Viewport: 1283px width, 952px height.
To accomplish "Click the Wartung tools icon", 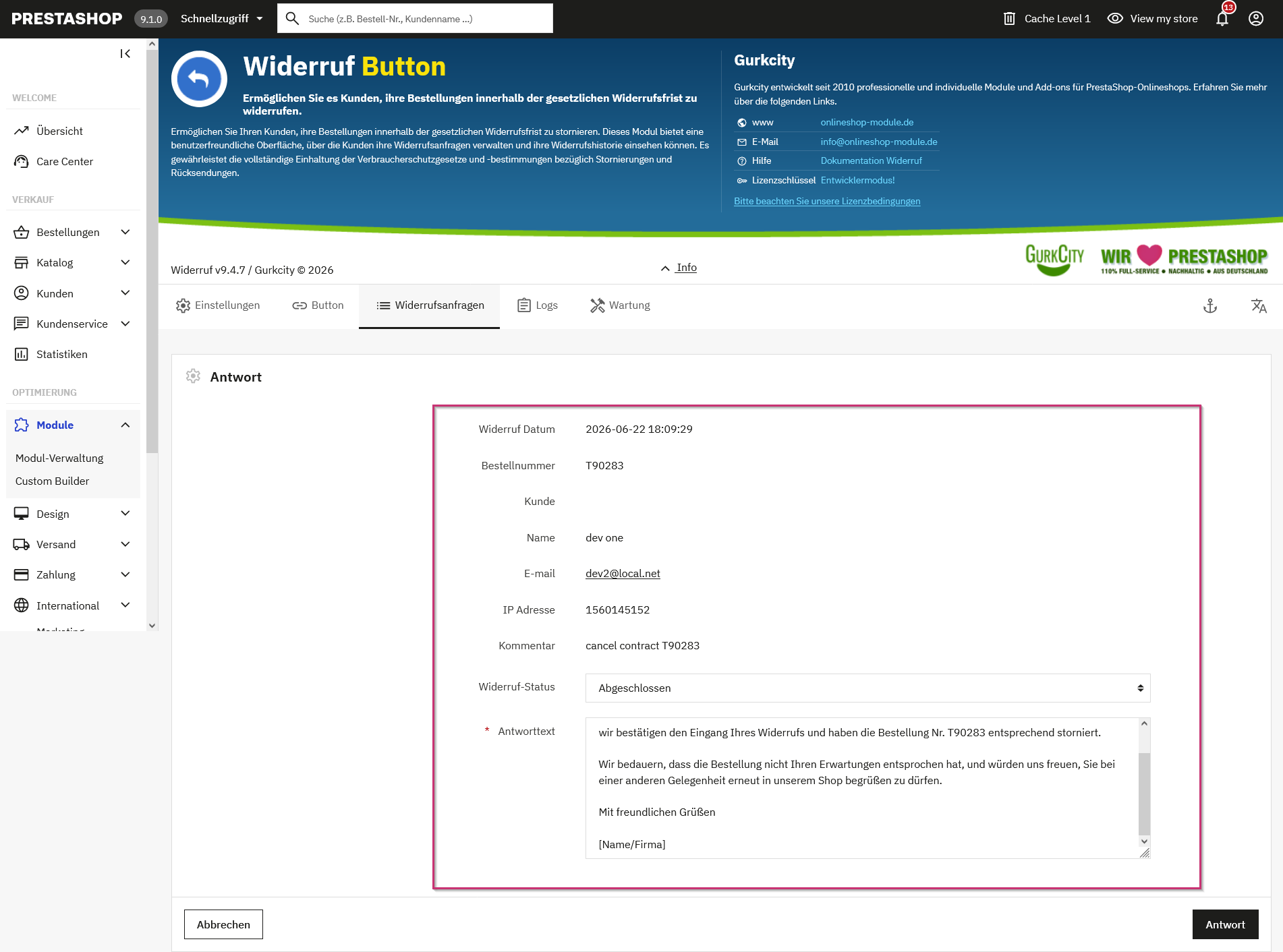I will 597,305.
